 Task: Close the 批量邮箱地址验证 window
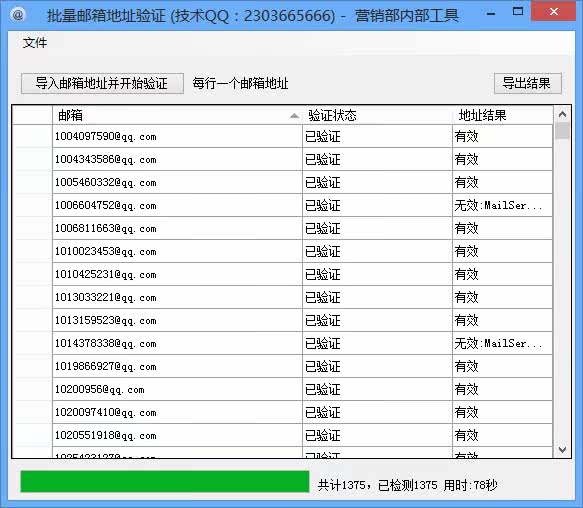click(x=554, y=12)
